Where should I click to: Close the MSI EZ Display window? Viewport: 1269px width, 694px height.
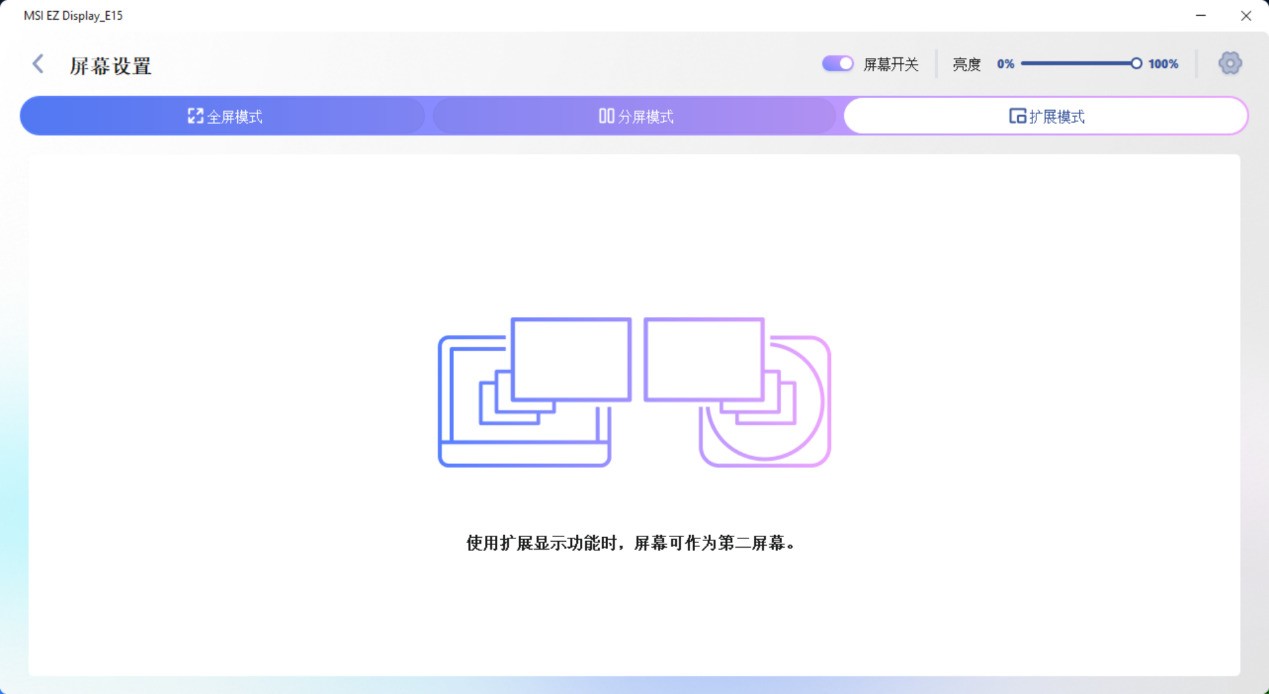[x=1246, y=15]
